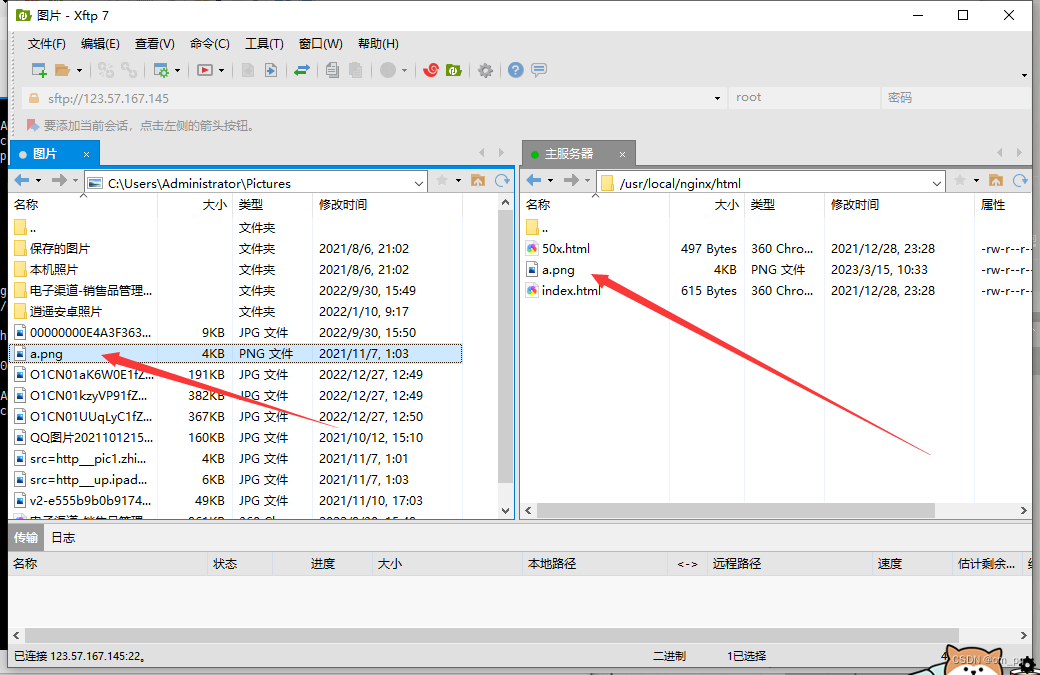Click the transfer-to-left file icon

tap(248, 70)
